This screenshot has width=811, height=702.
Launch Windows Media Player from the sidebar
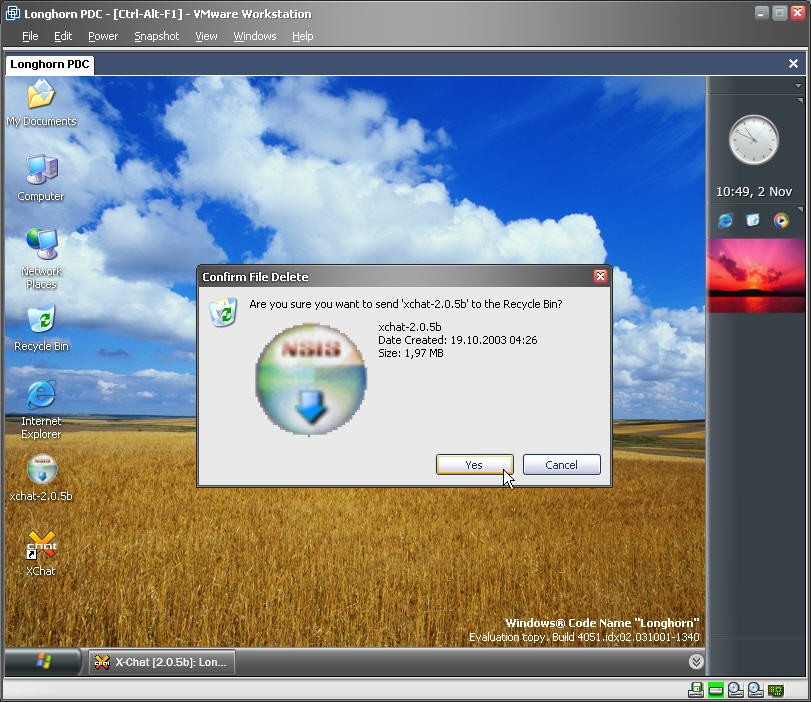coord(781,220)
